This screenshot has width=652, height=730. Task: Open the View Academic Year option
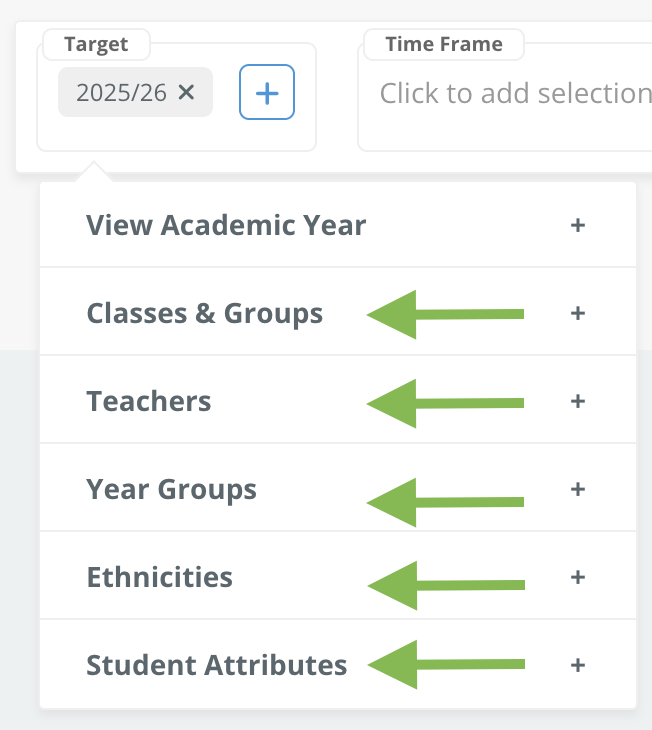point(338,225)
